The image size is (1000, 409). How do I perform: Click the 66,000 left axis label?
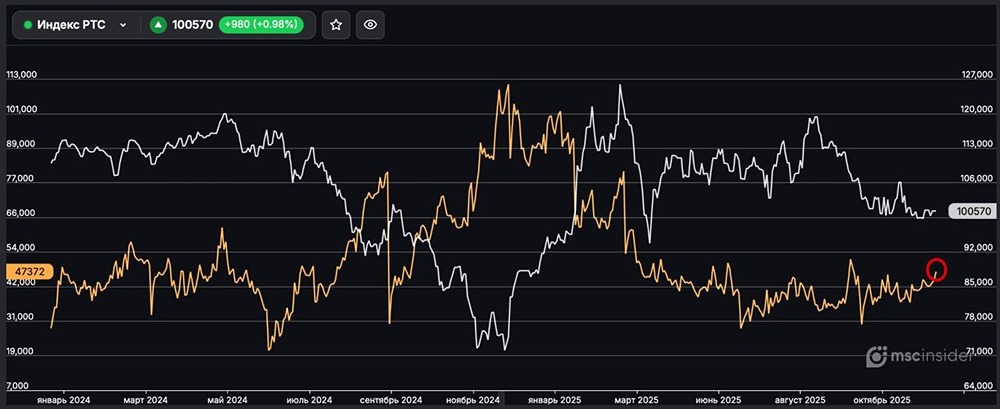21,214
